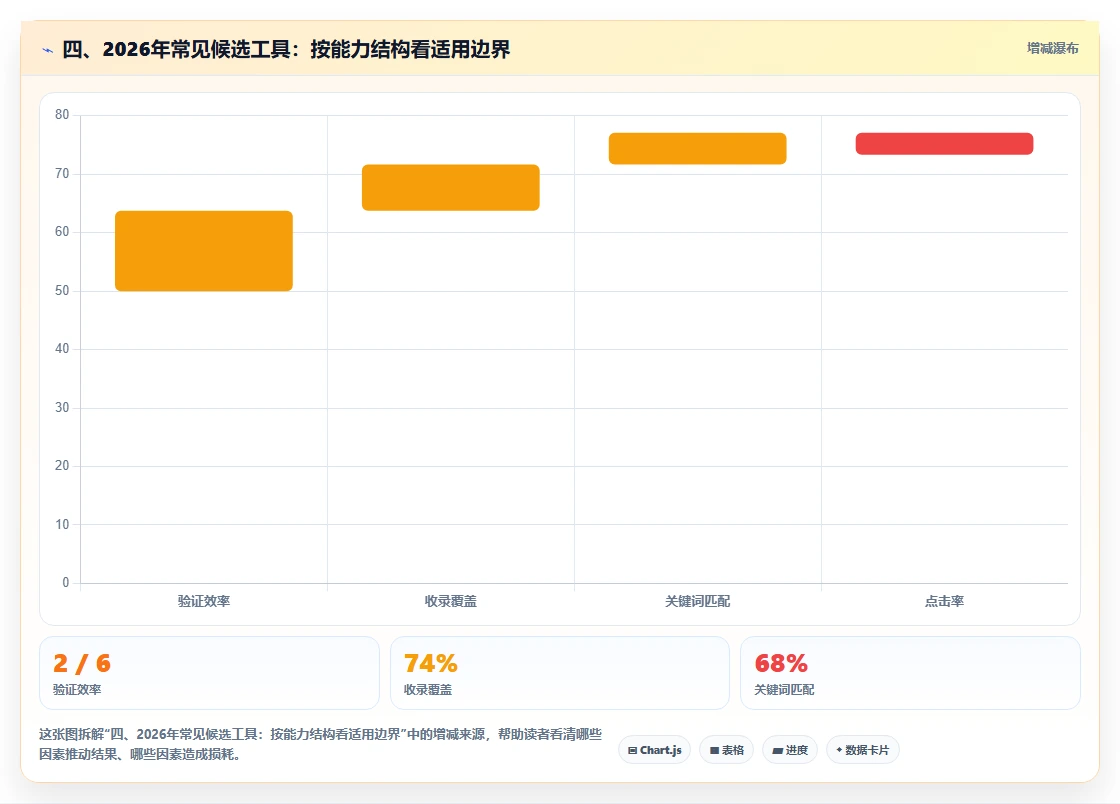Click the orange 验证效率 waterfall bar
Image resolution: width=1120 pixels, height=804 pixels.
204,251
